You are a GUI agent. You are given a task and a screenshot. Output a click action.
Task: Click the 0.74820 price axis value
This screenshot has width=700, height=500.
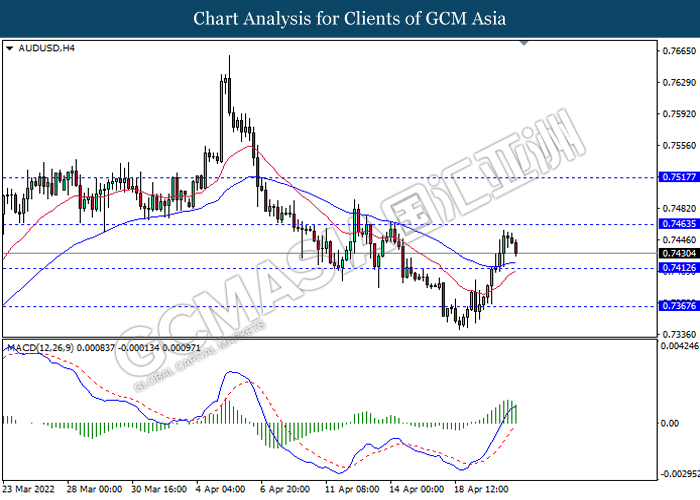pyautogui.click(x=679, y=208)
